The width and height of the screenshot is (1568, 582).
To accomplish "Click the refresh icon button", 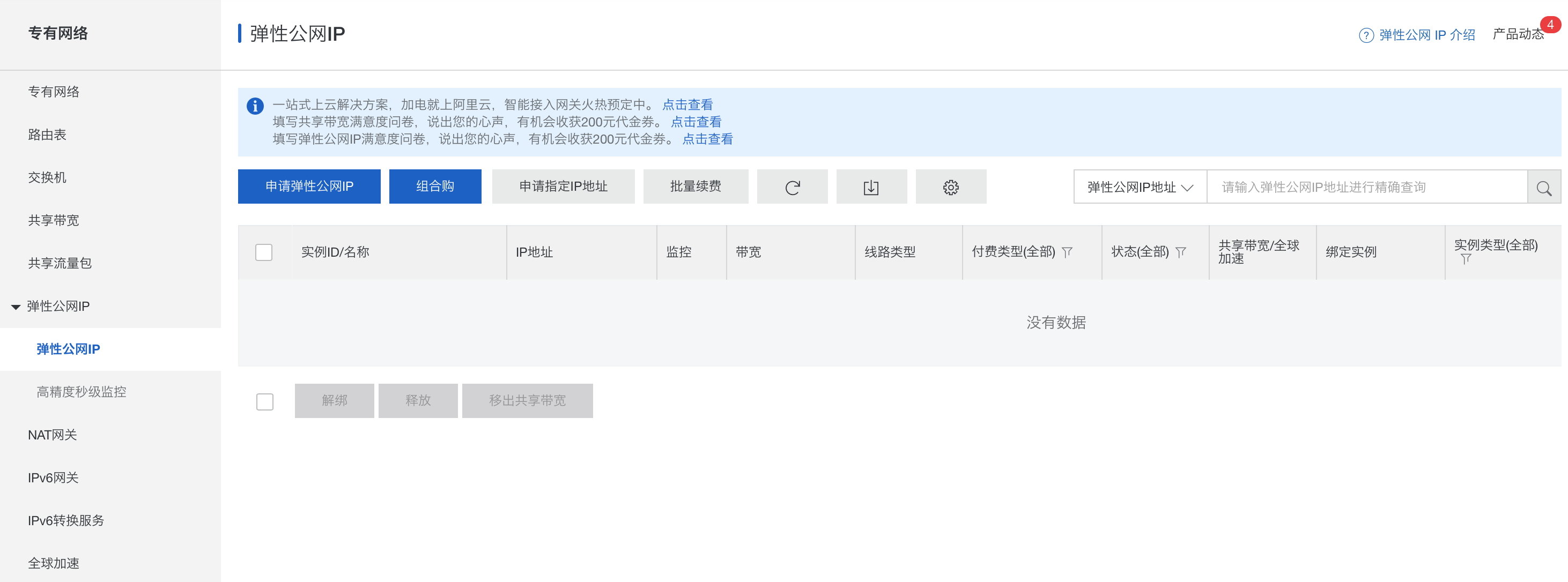I will [x=792, y=186].
